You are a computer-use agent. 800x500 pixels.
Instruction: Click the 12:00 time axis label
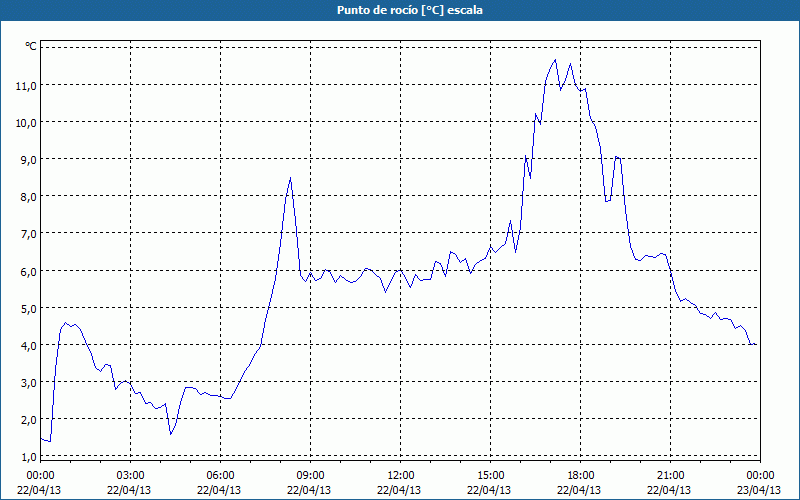tap(401, 476)
